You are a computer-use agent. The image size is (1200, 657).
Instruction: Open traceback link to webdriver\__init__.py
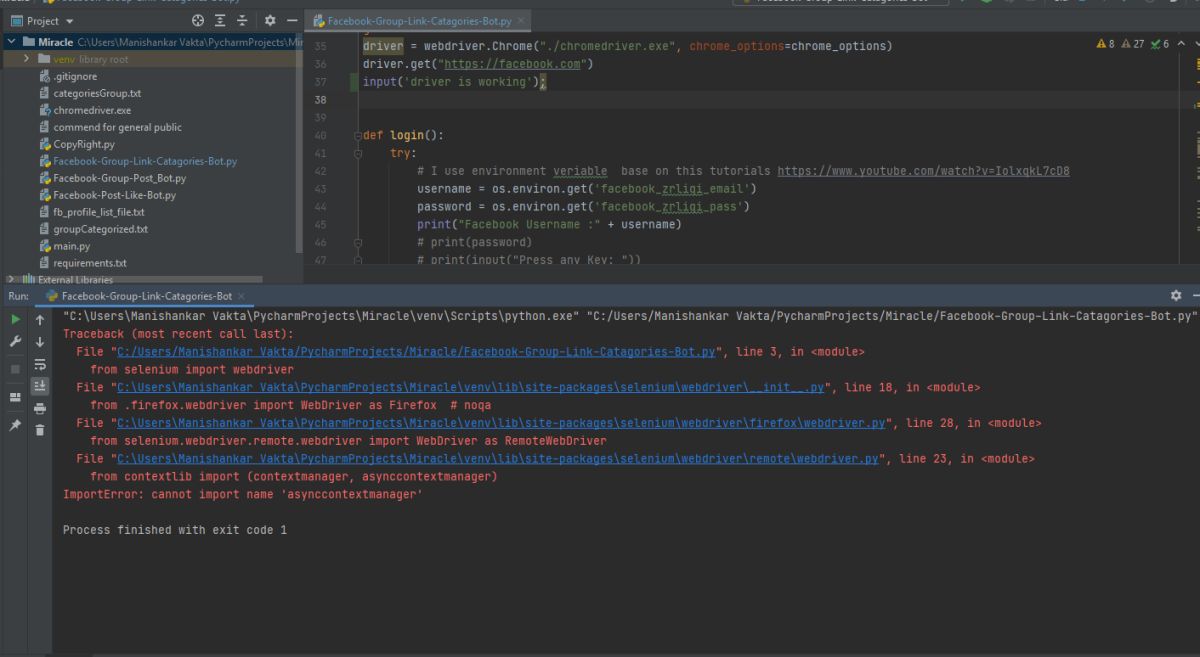pos(470,388)
